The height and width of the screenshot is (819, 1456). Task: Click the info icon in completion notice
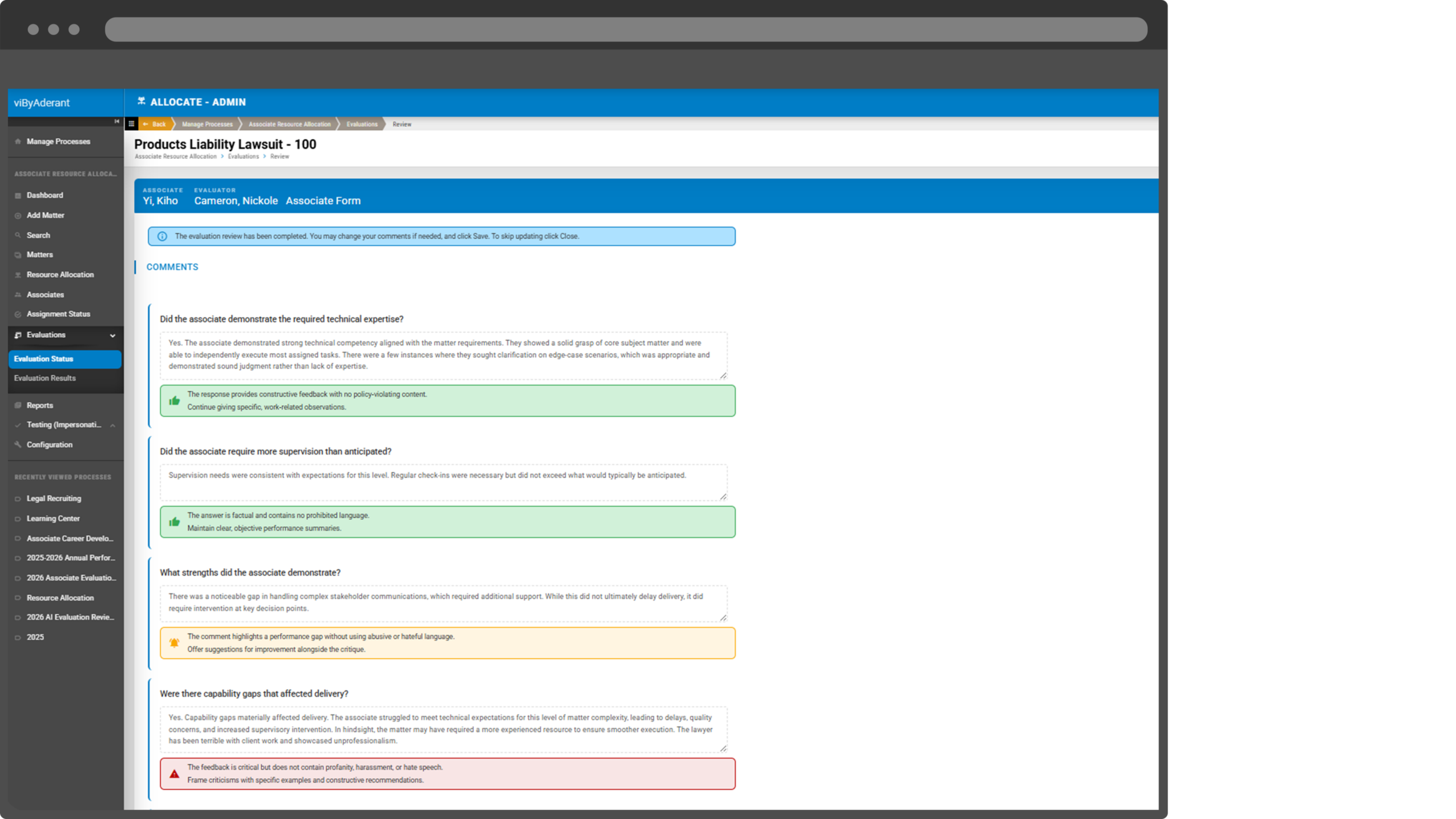click(x=162, y=237)
